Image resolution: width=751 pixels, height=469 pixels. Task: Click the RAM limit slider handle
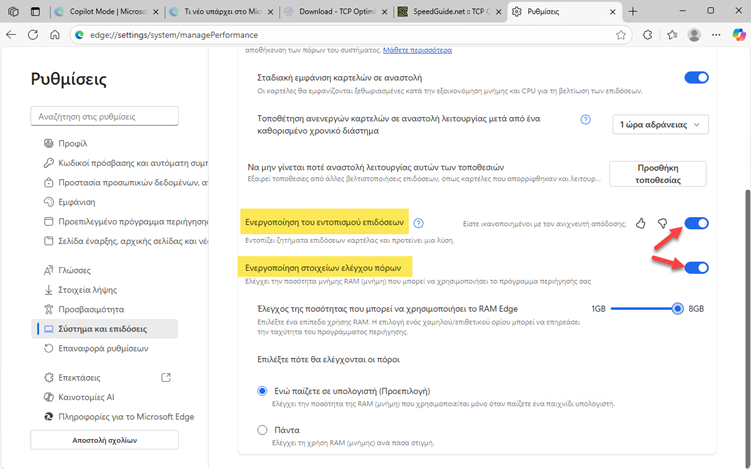(678, 309)
